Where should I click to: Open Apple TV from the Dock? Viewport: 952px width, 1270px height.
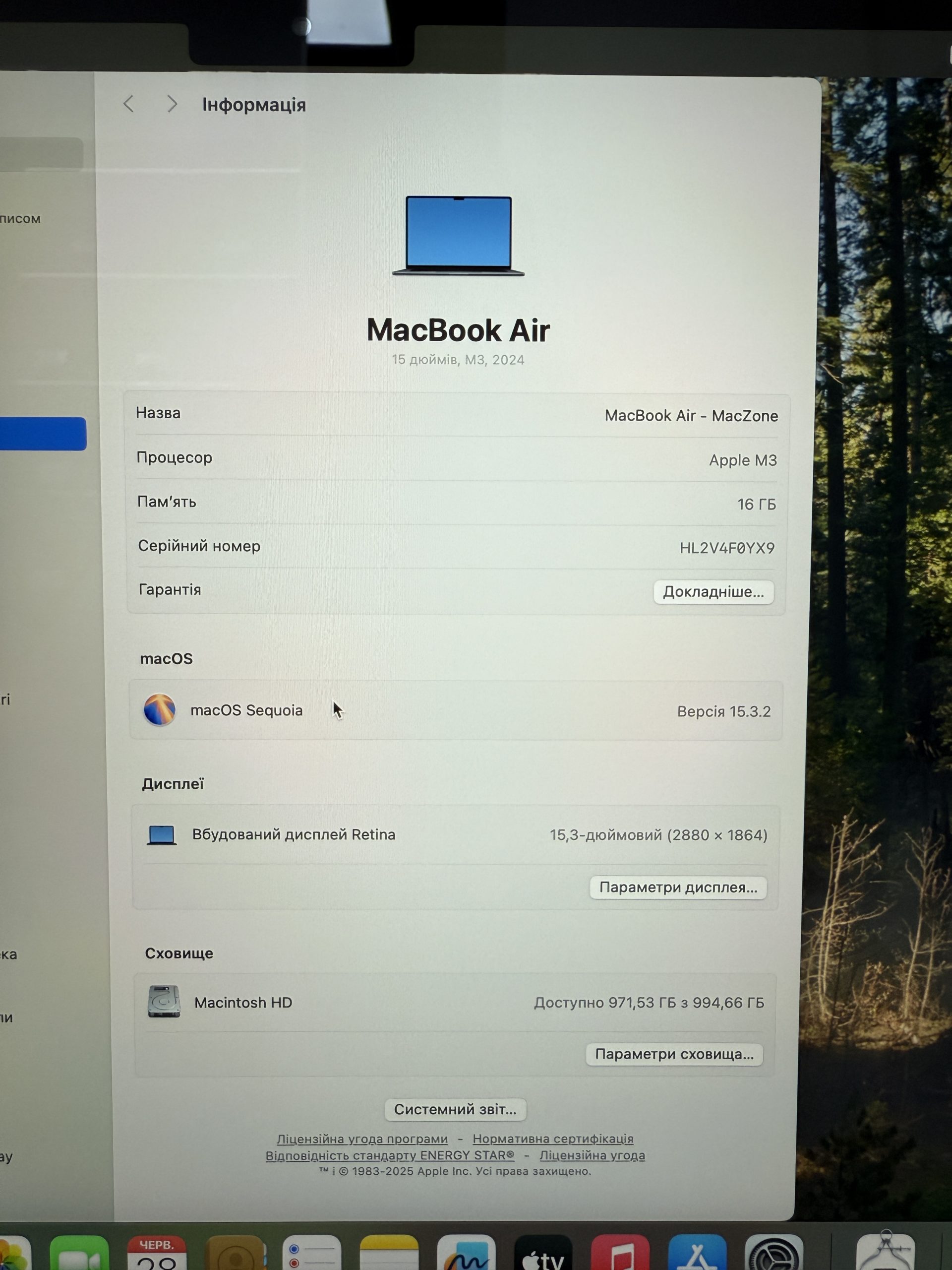[543, 1253]
